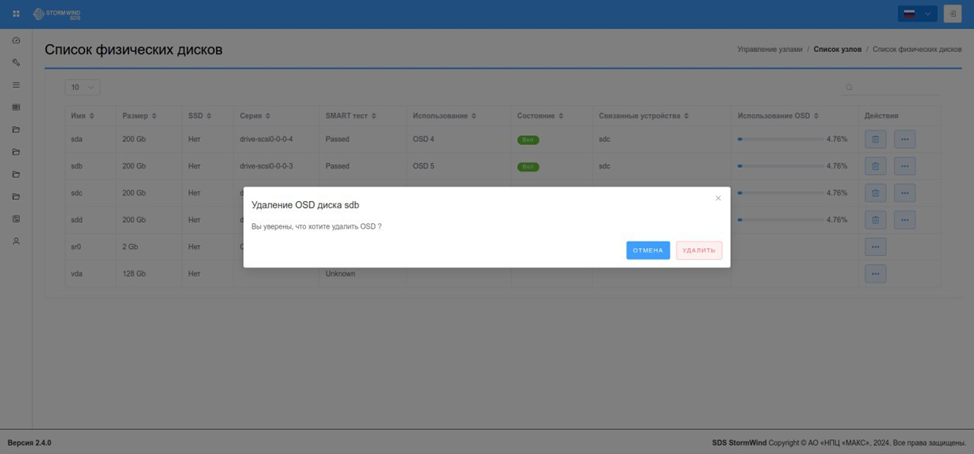Sort by Размер column arrows
The height and width of the screenshot is (454, 974).
[154, 116]
